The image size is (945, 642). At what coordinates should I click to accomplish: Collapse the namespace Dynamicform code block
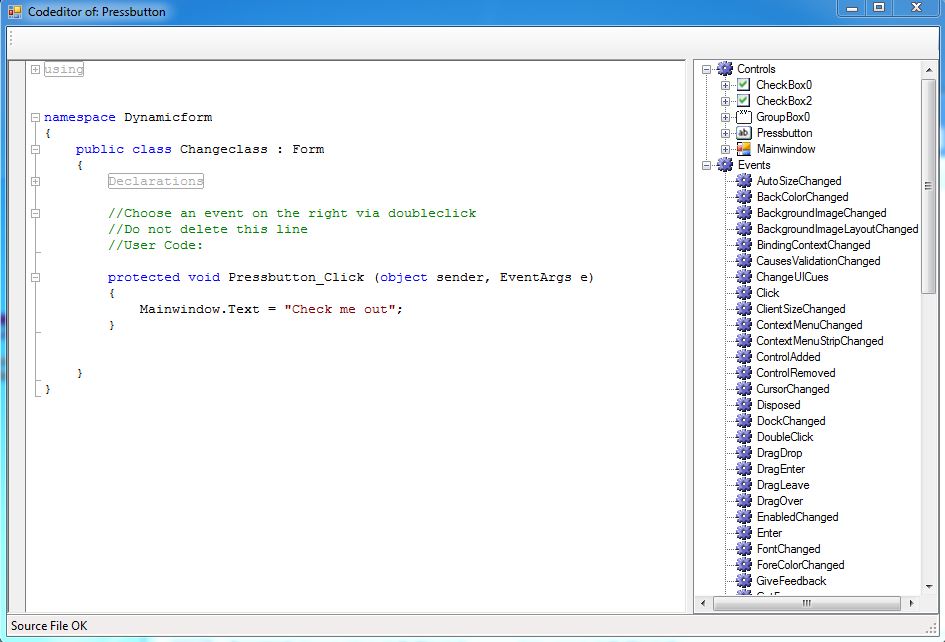point(36,118)
